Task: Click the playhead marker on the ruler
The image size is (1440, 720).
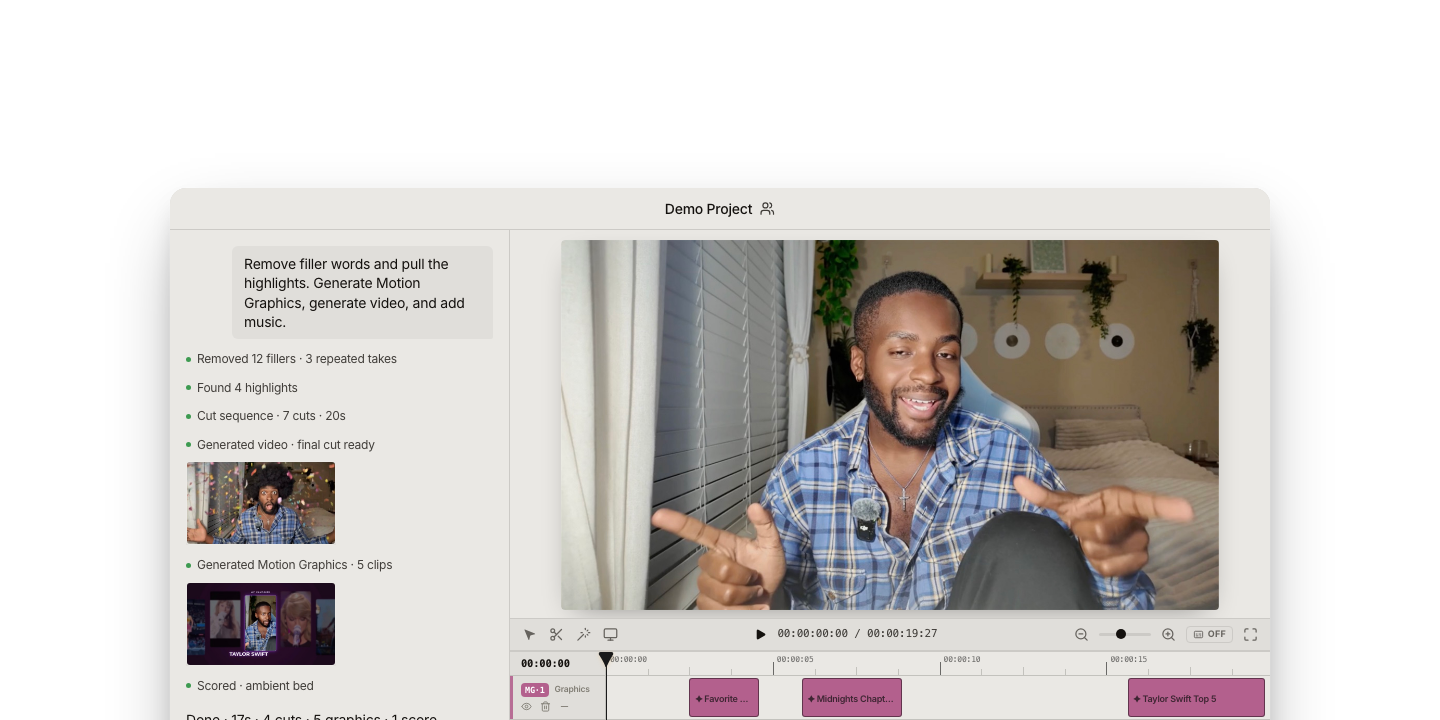Action: pos(606,659)
